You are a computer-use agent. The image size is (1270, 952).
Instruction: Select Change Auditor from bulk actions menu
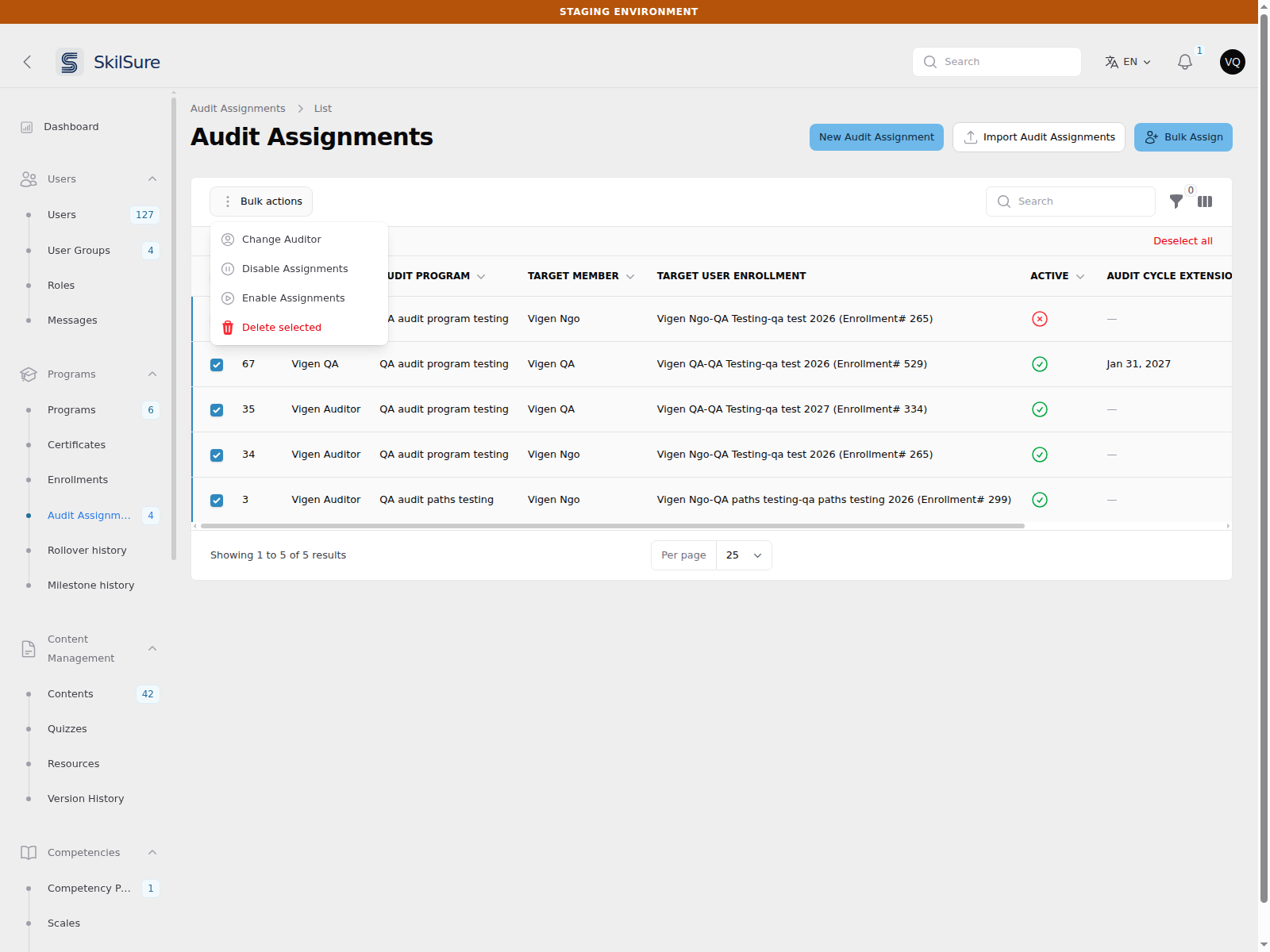[x=299, y=240]
